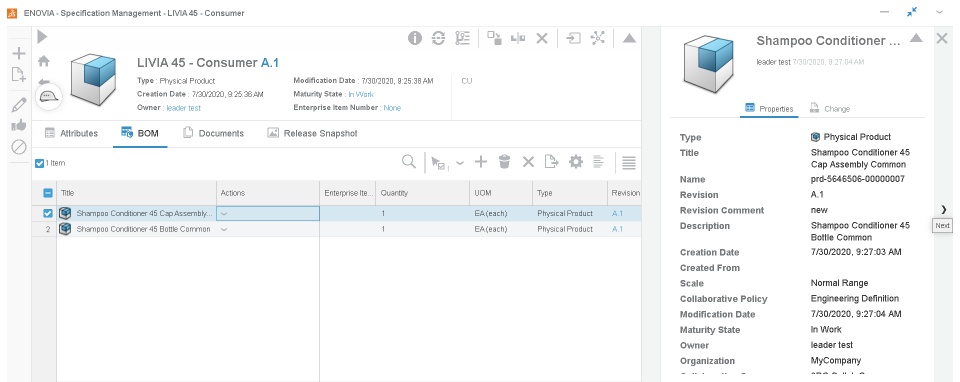Click the X remove icon in BOM toolbar
The height and width of the screenshot is (382, 960).
point(528,162)
